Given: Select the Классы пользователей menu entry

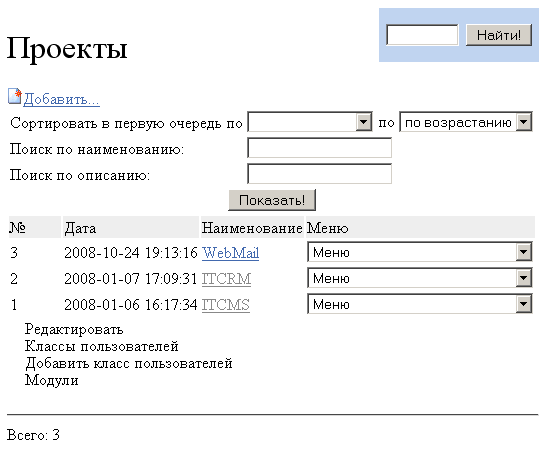Looking at the screenshot, I should coord(101,346).
